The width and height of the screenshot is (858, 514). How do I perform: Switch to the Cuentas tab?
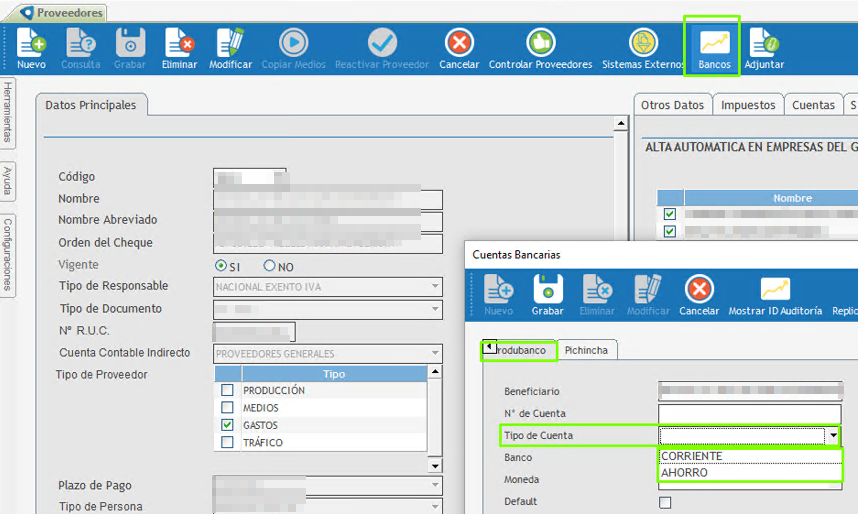pos(813,105)
